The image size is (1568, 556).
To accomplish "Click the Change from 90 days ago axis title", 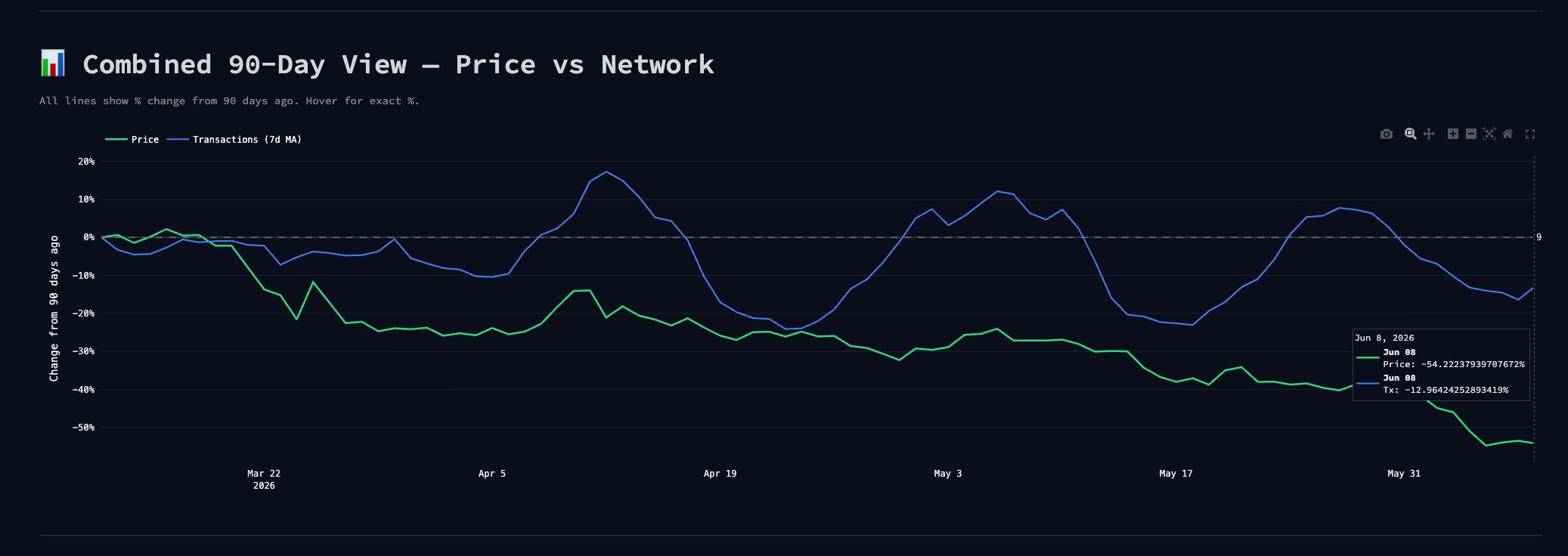I will point(54,308).
